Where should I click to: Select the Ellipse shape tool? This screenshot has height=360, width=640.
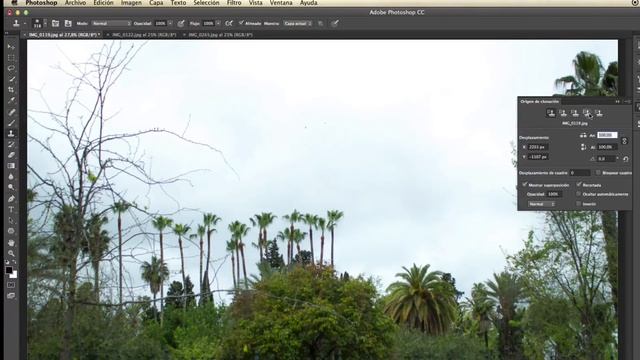pyautogui.click(x=11, y=231)
